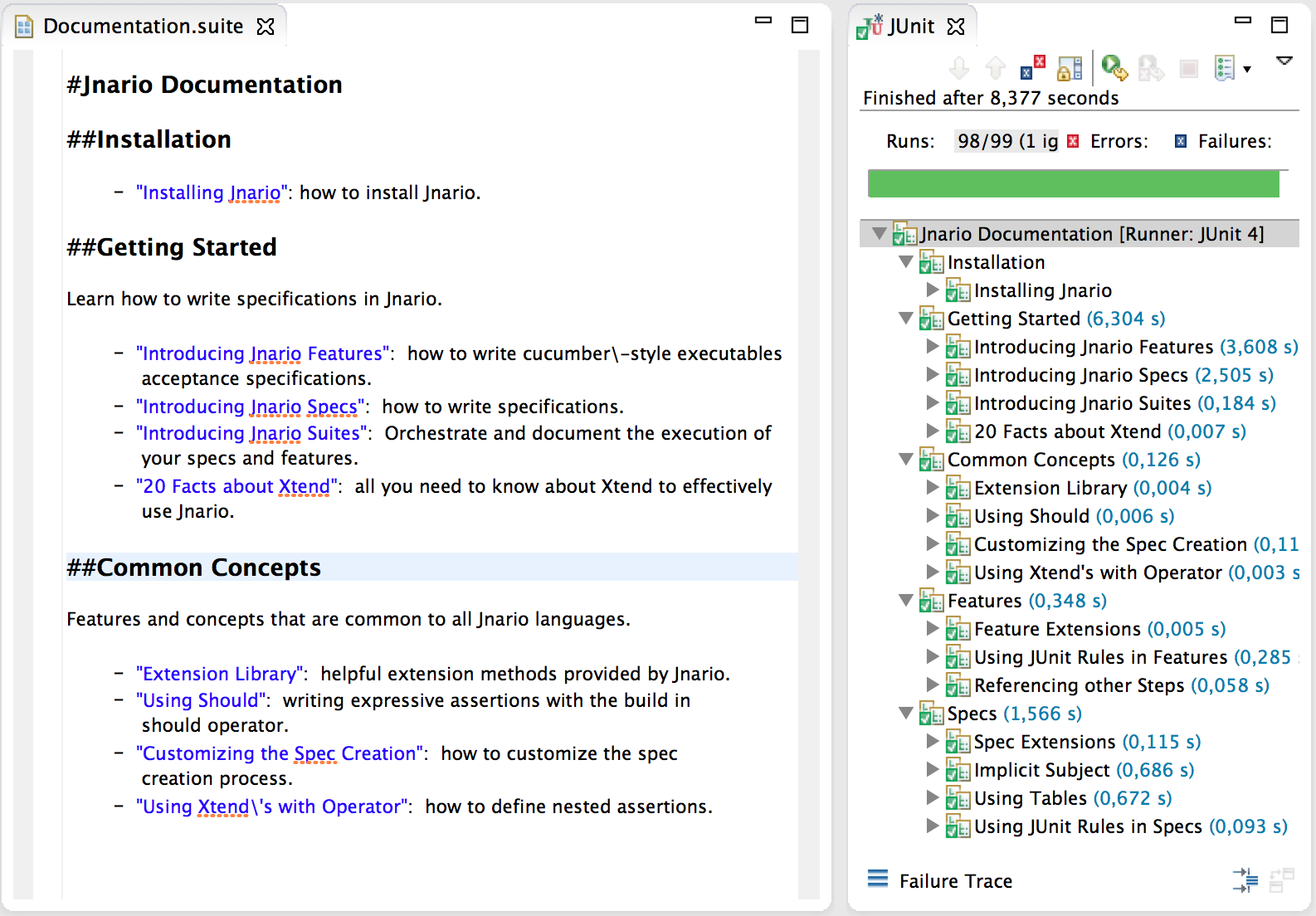1316x916 pixels.
Task: Click the Runs count field 98/99
Action: [1007, 141]
